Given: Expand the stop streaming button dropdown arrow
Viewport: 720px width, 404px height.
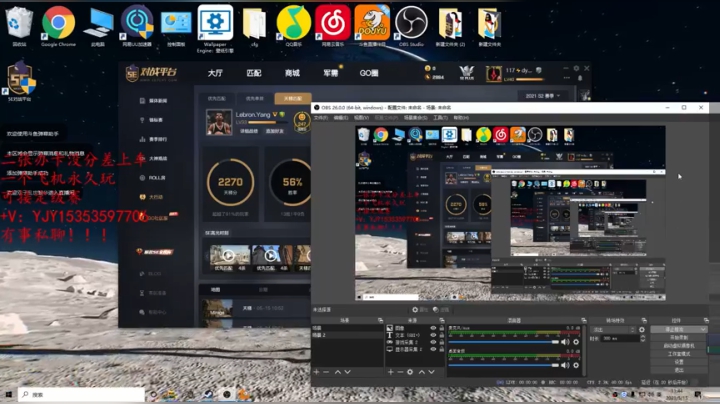Looking at the screenshot, I should [703, 330].
